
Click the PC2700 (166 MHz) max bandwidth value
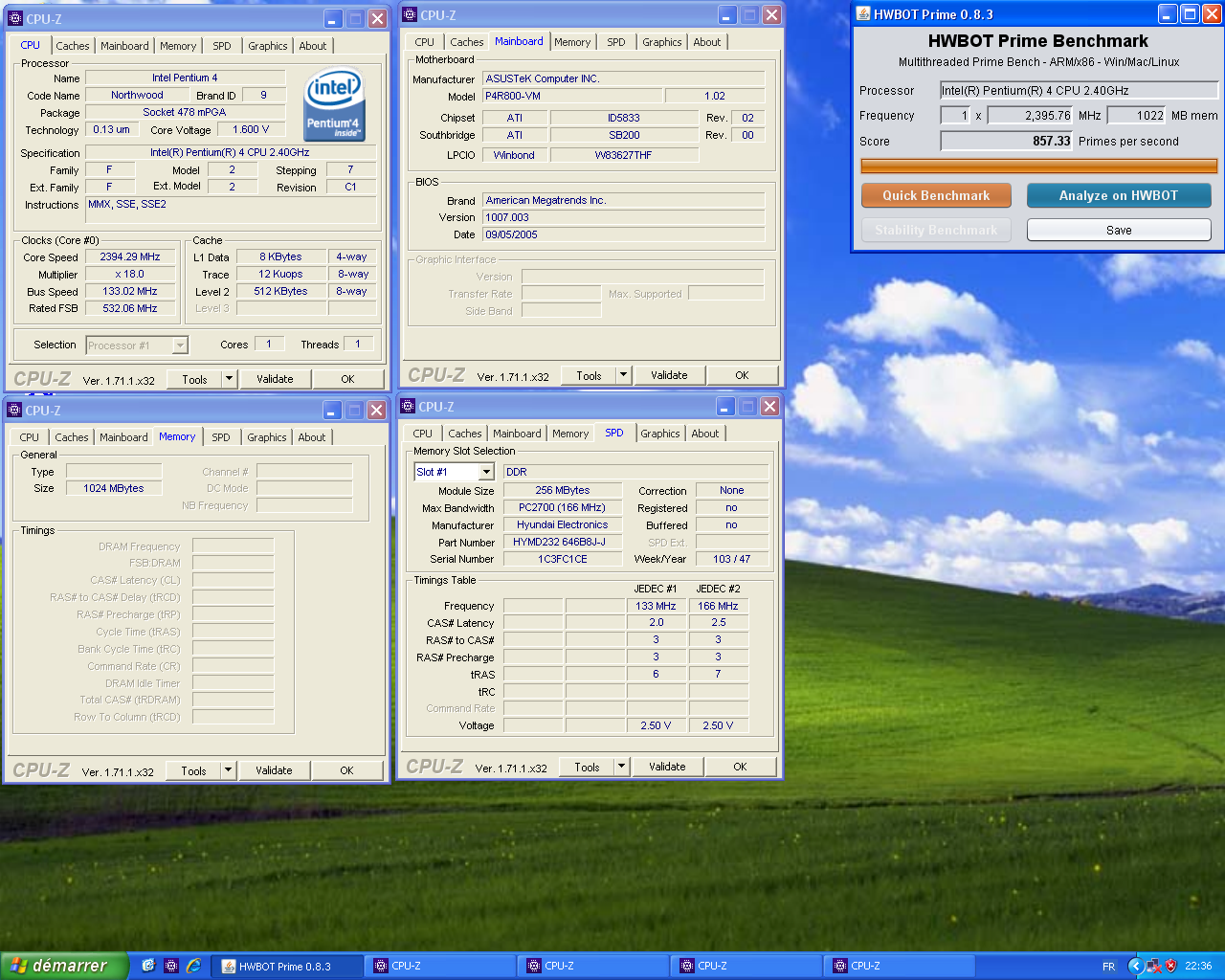pos(563,507)
